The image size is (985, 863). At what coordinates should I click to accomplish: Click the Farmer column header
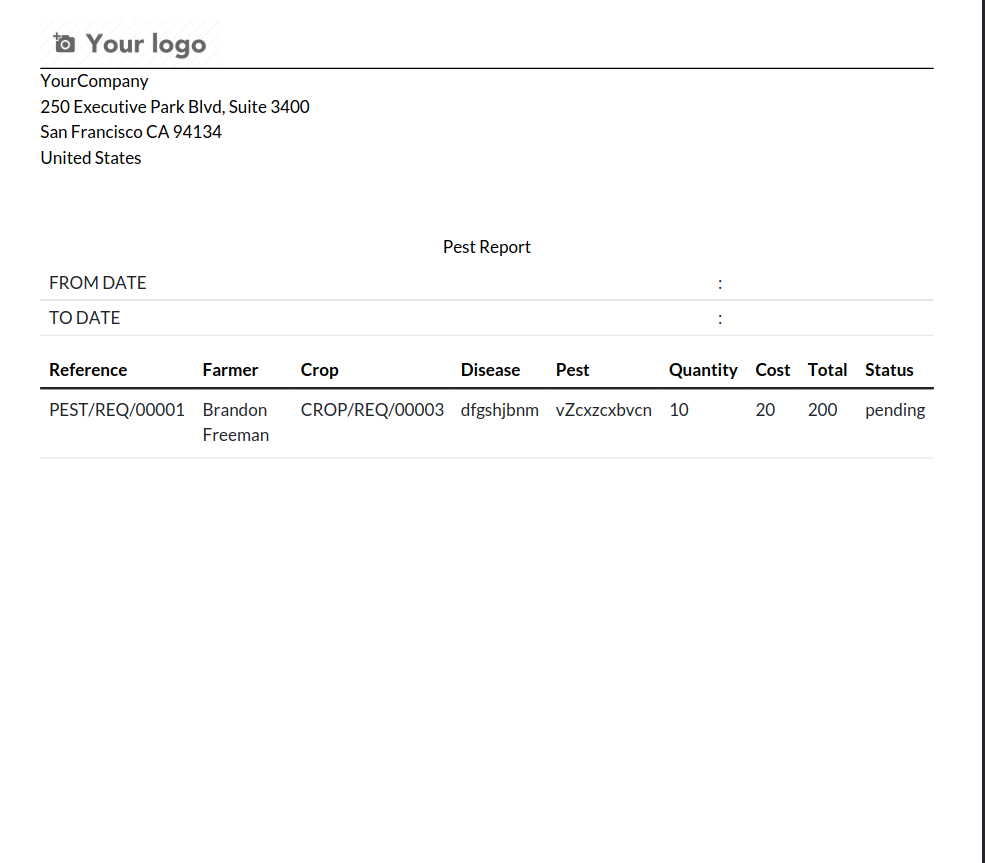coord(230,370)
